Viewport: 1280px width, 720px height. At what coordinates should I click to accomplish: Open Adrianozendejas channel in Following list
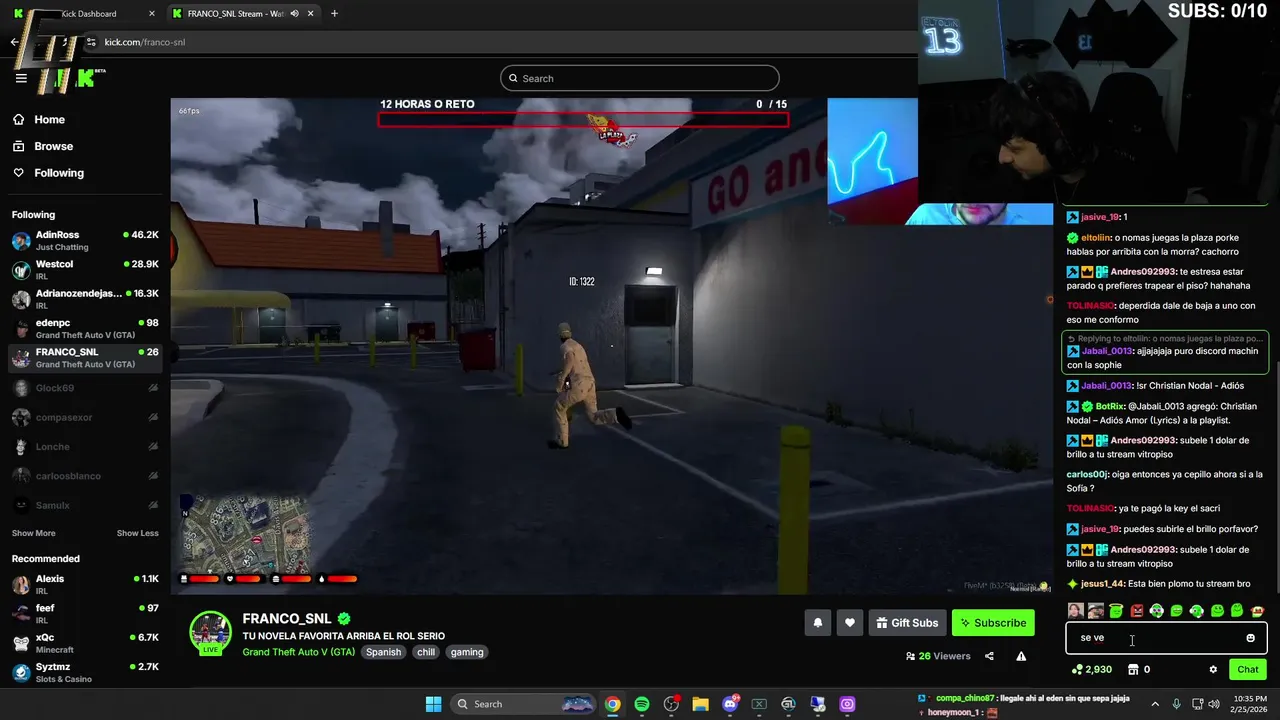point(85,299)
